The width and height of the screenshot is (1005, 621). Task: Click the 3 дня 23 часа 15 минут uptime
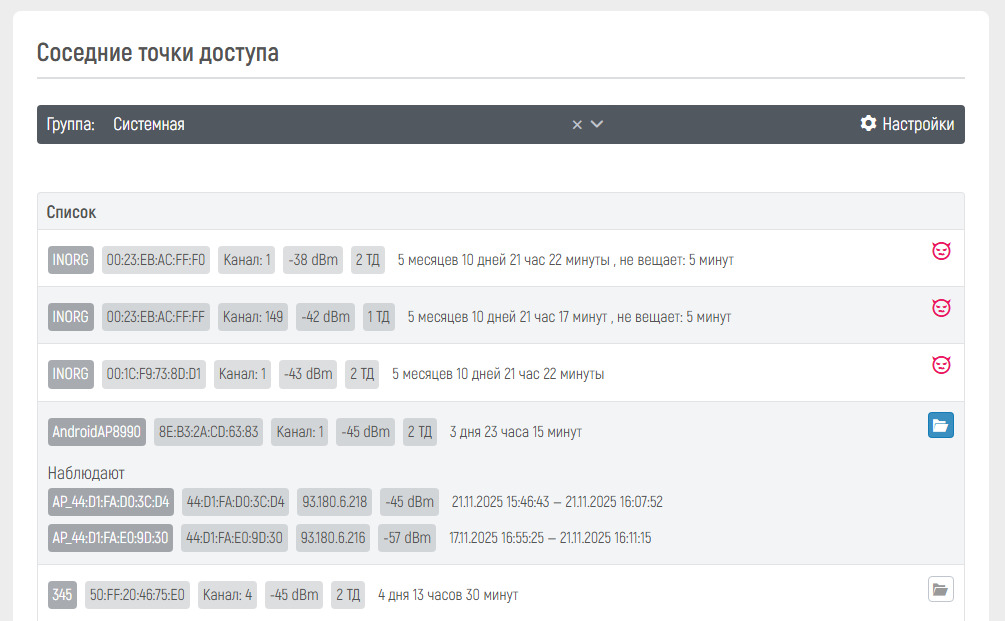coord(516,432)
